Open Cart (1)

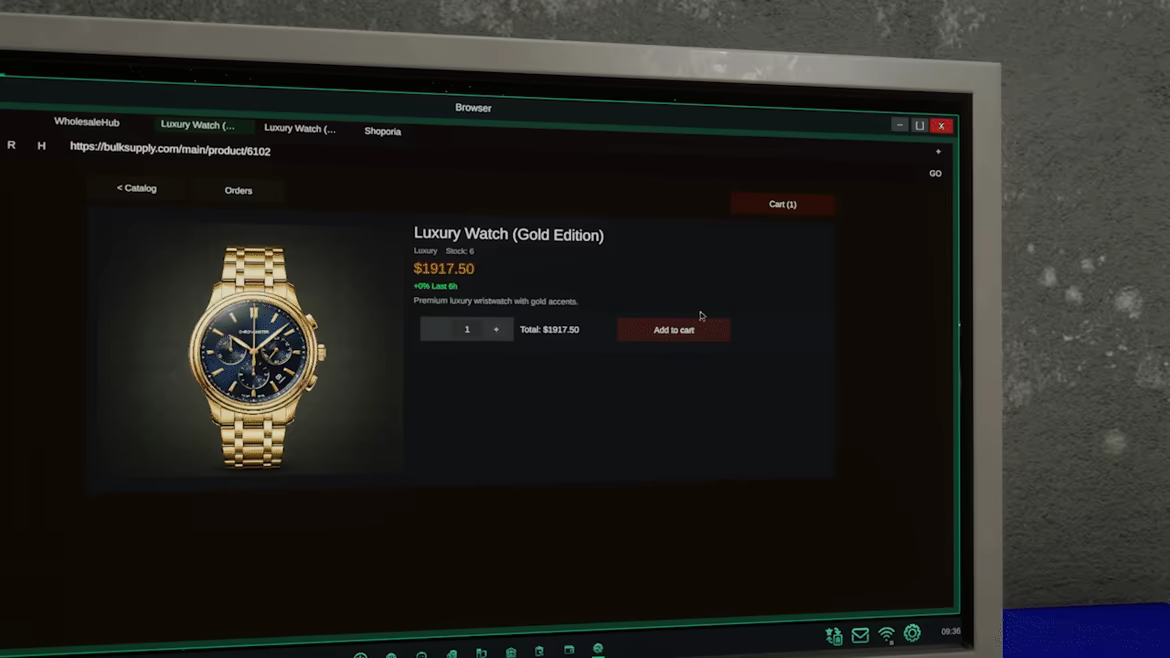[783, 204]
